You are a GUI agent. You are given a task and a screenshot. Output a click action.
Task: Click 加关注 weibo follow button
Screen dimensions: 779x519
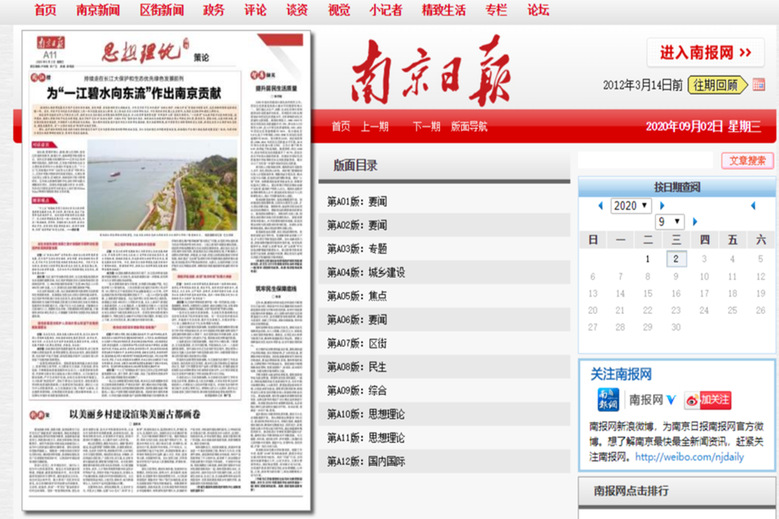(708, 400)
